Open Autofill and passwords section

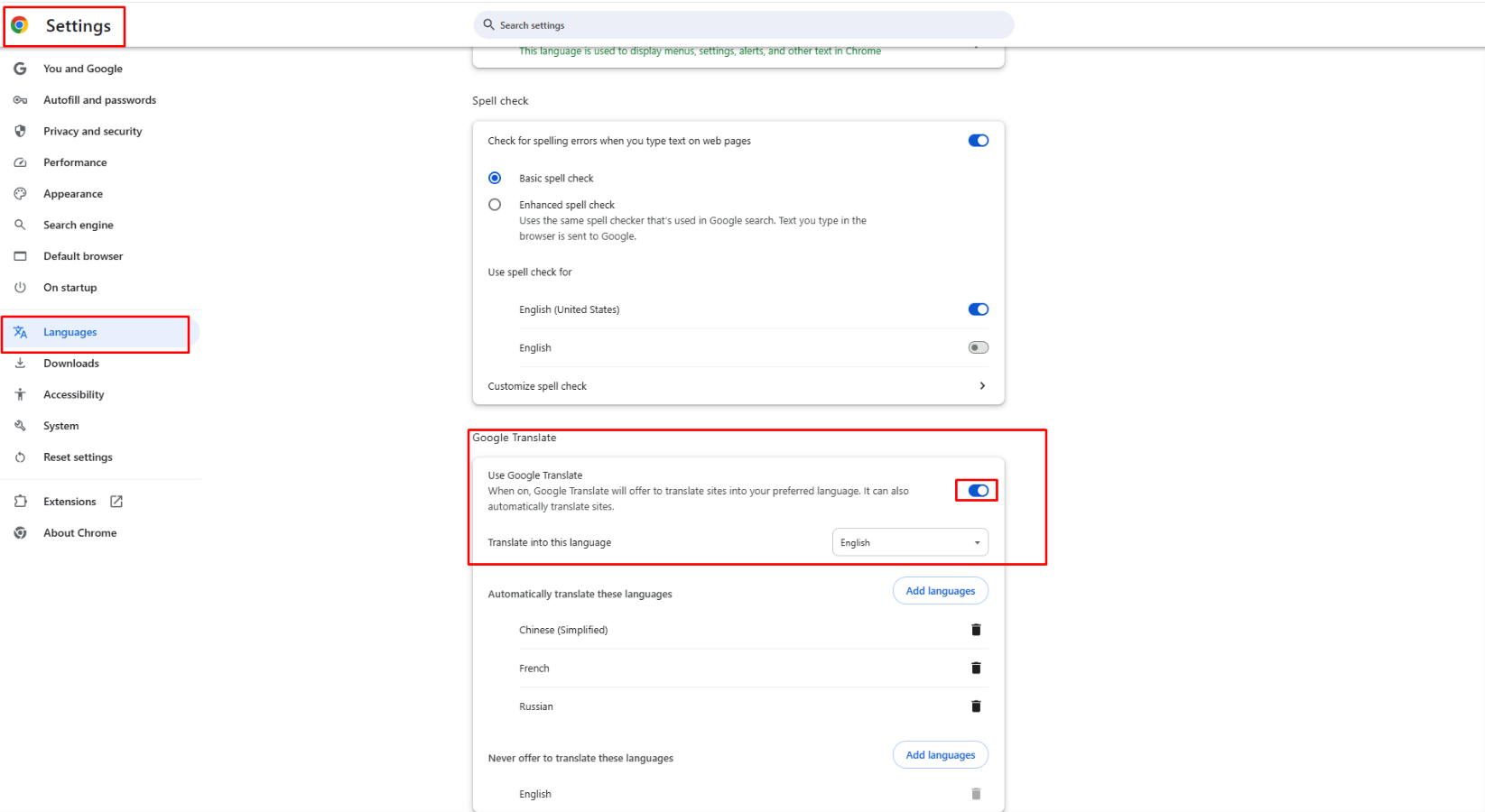pyautogui.click(x=99, y=100)
